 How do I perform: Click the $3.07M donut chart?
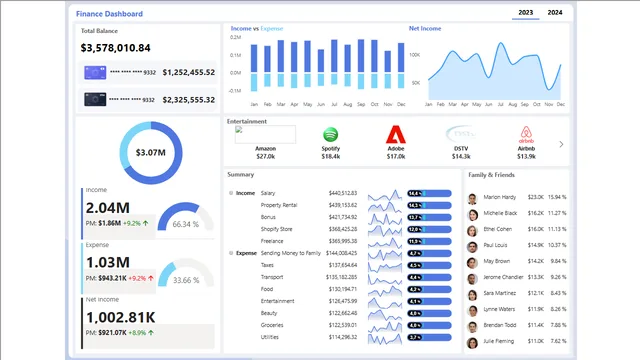click(151, 153)
